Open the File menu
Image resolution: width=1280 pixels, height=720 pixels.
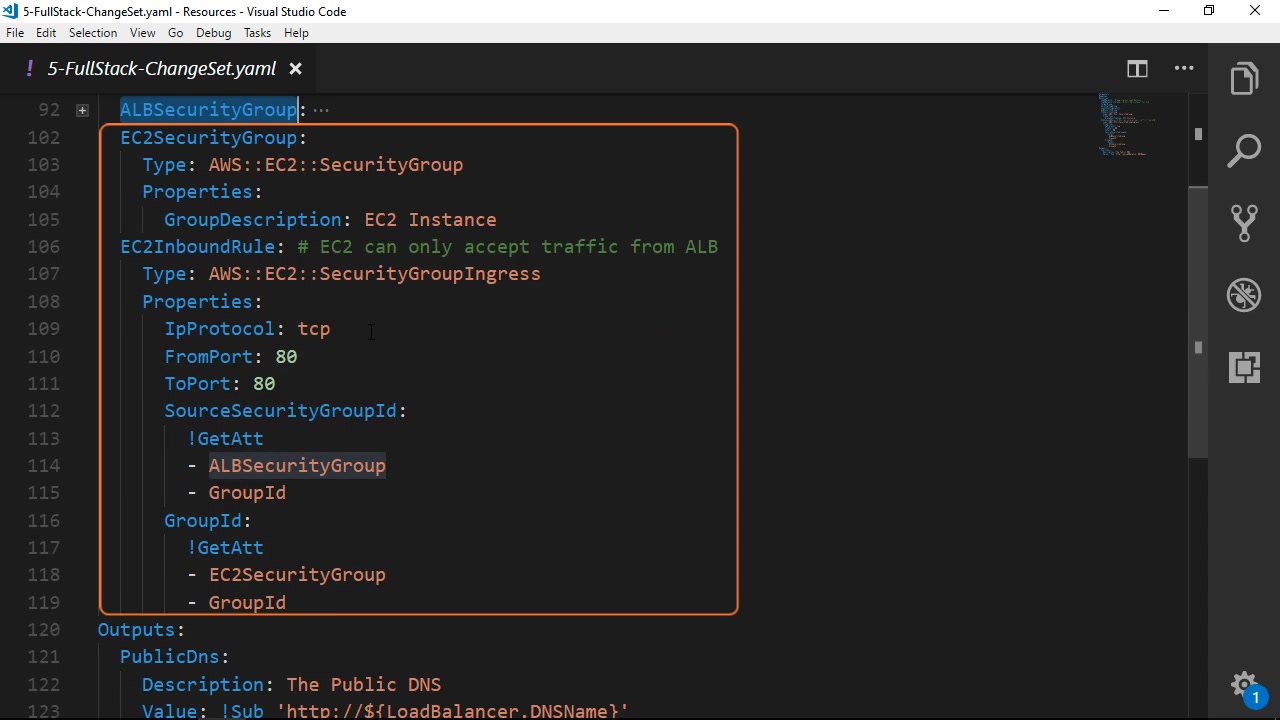point(15,33)
